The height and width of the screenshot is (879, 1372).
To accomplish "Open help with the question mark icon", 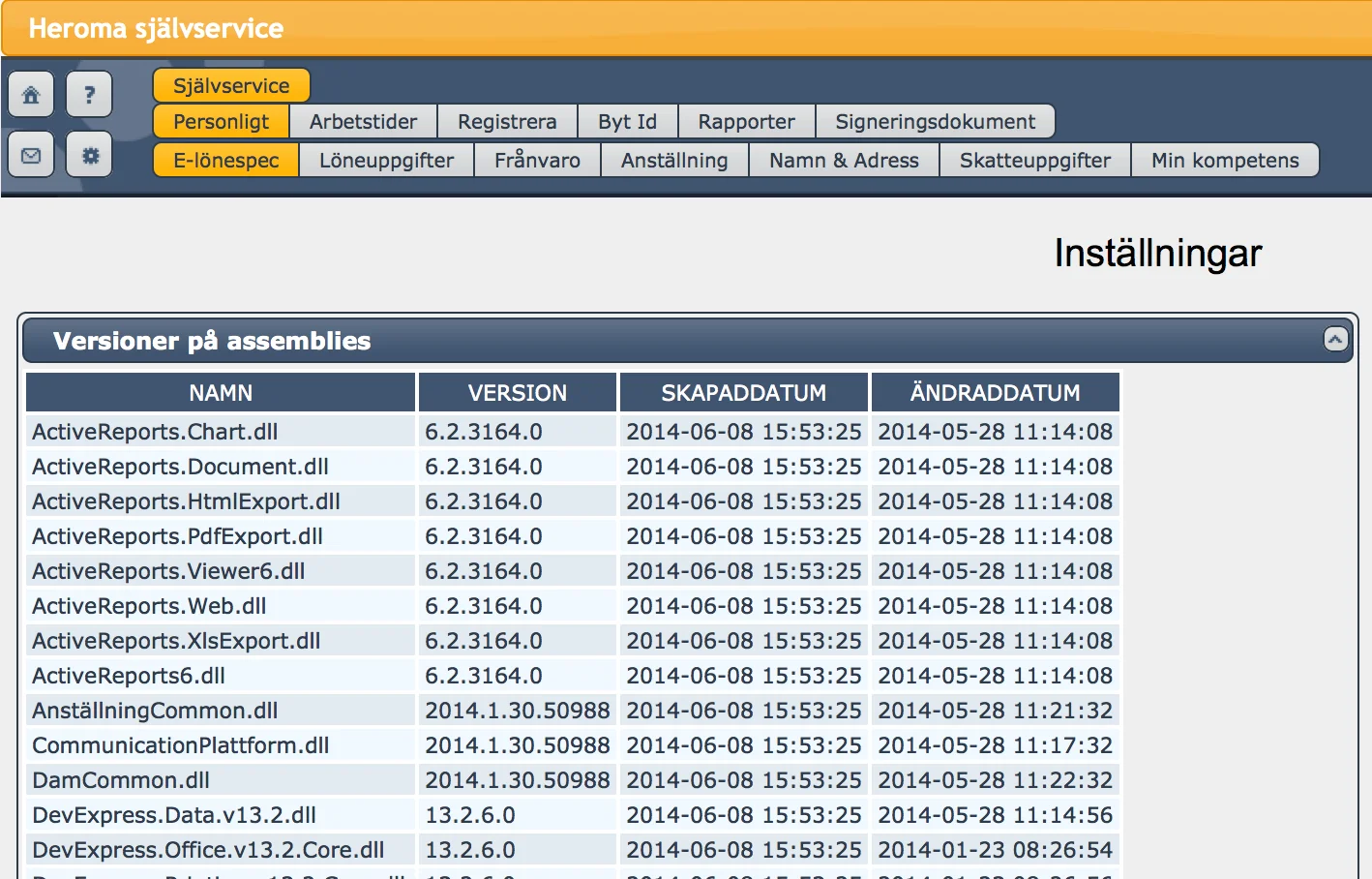I will tap(89, 95).
